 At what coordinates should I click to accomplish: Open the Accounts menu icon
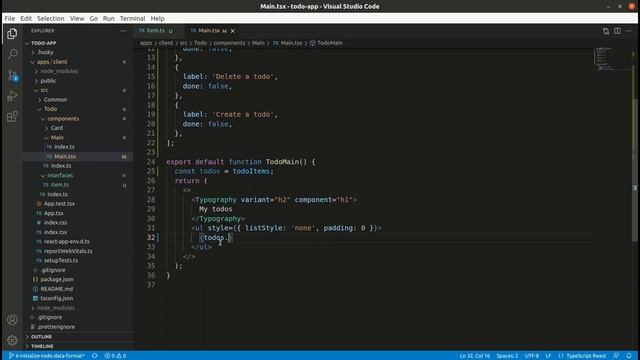[x=12, y=320]
